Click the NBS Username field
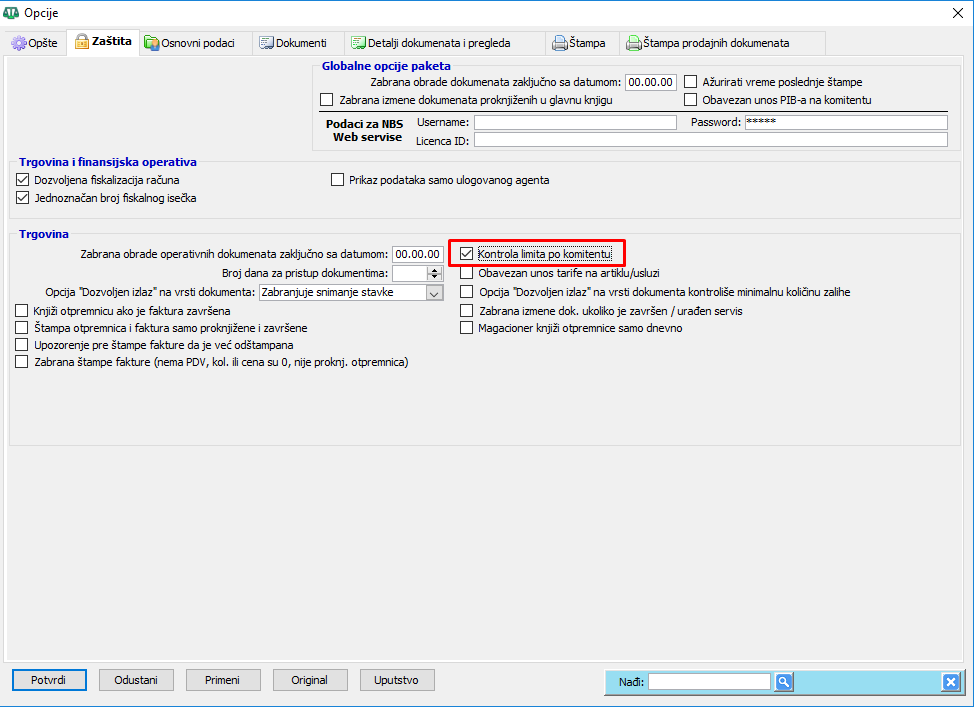The image size is (974, 707). pyautogui.click(x=575, y=122)
